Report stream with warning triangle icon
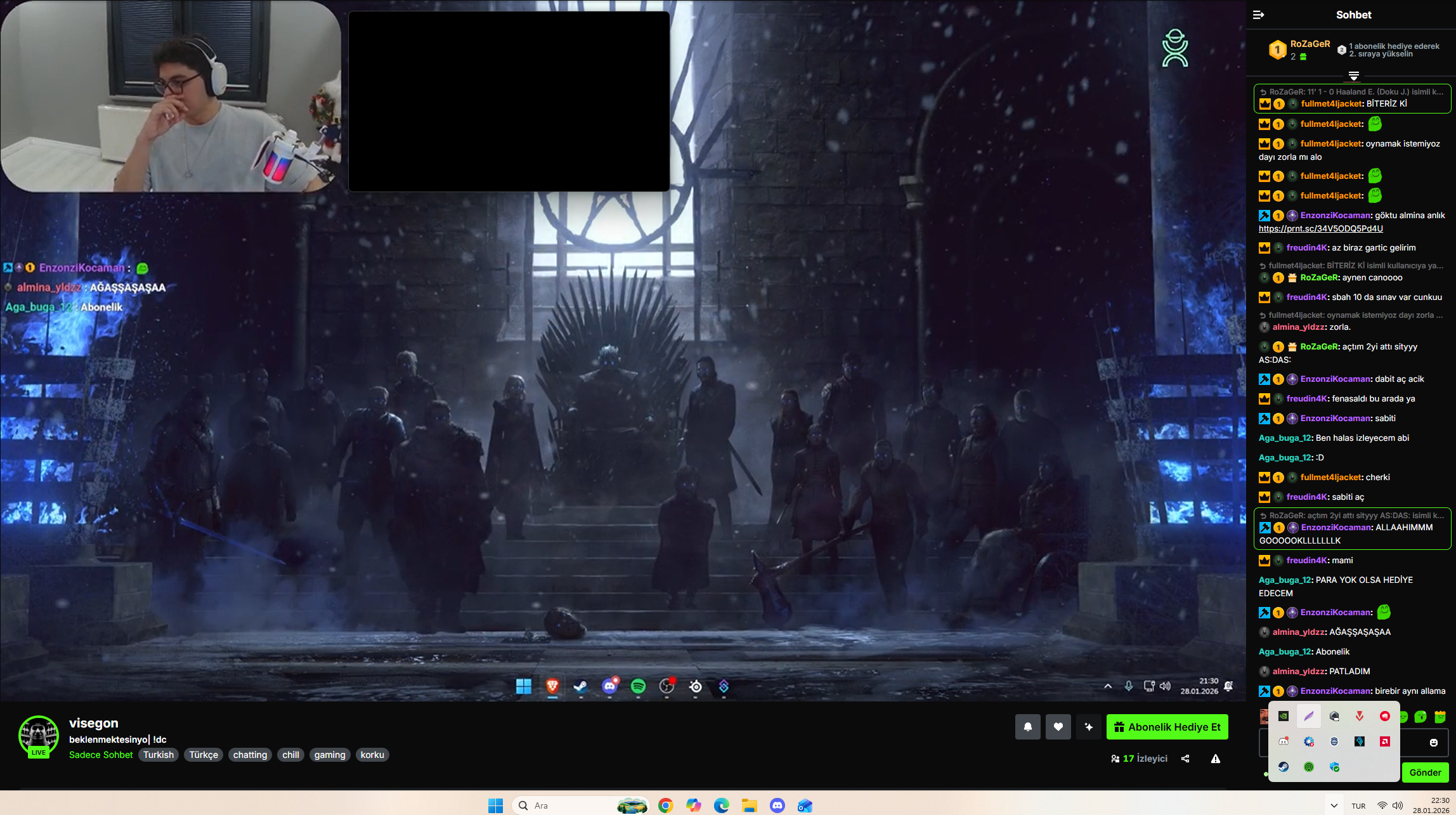Viewport: 1456px width, 815px height. click(1216, 759)
